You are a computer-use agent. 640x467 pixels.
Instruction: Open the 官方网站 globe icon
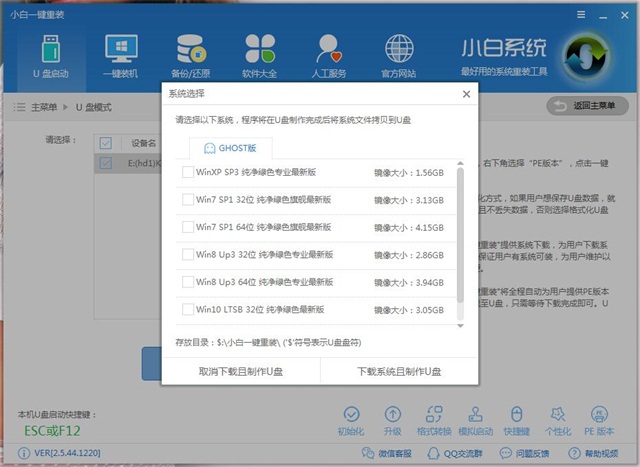pos(399,49)
